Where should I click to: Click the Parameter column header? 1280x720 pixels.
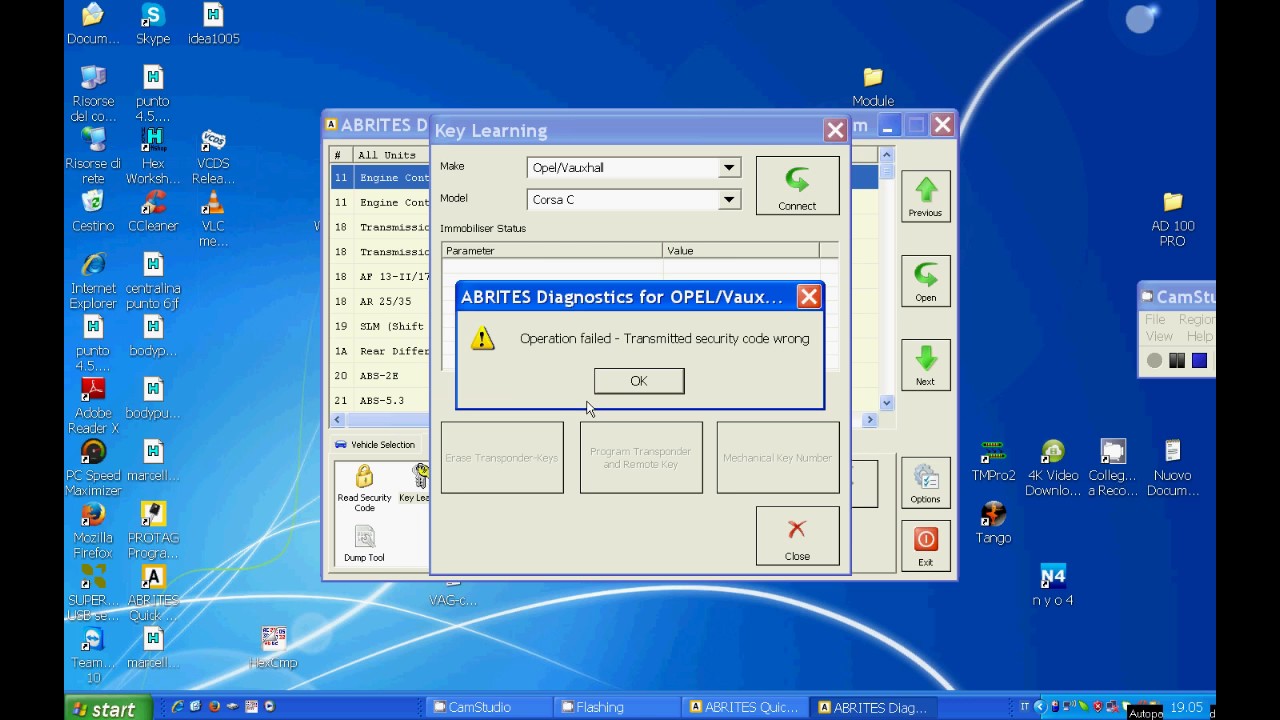(551, 250)
